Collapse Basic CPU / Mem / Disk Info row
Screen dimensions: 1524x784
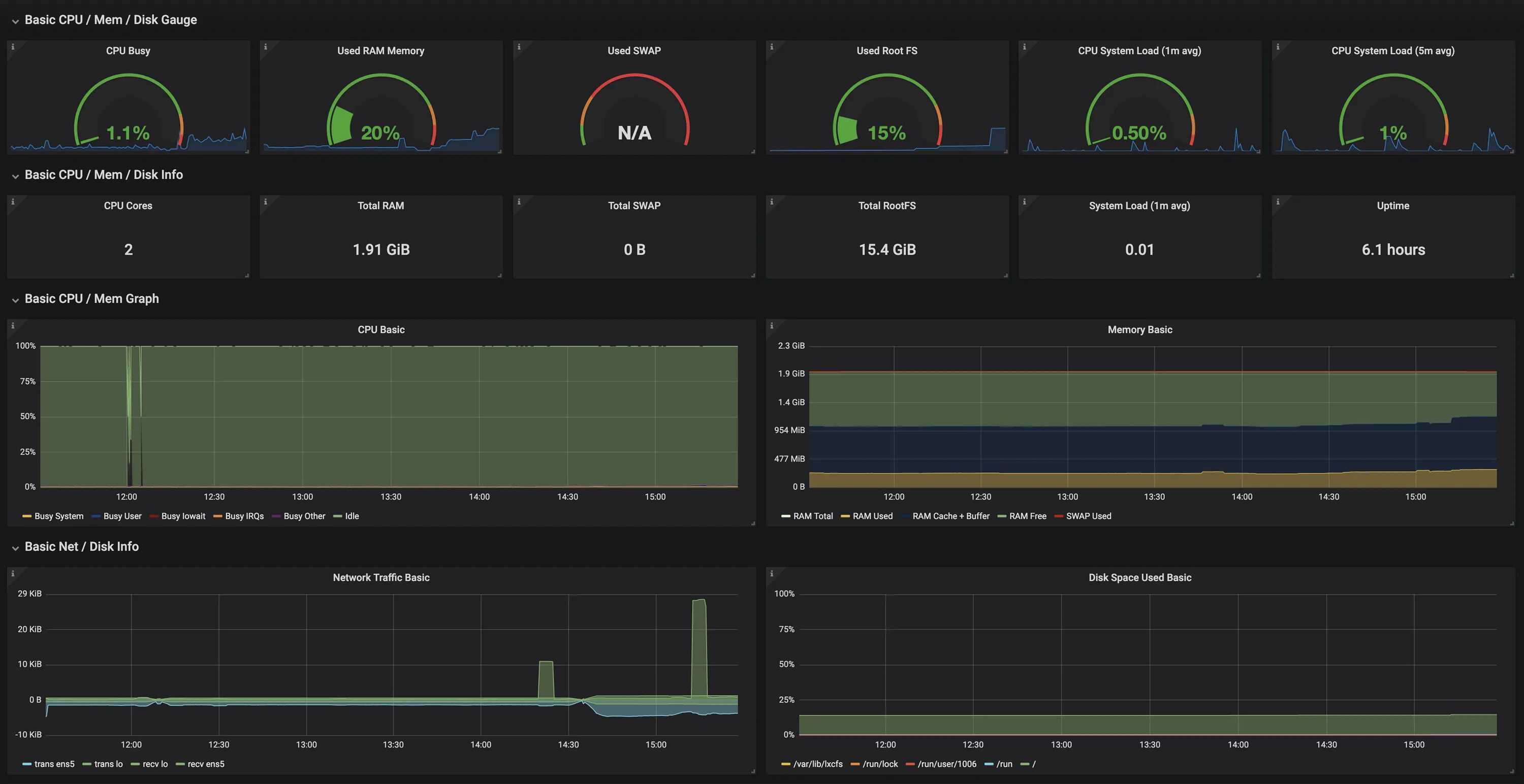point(15,176)
